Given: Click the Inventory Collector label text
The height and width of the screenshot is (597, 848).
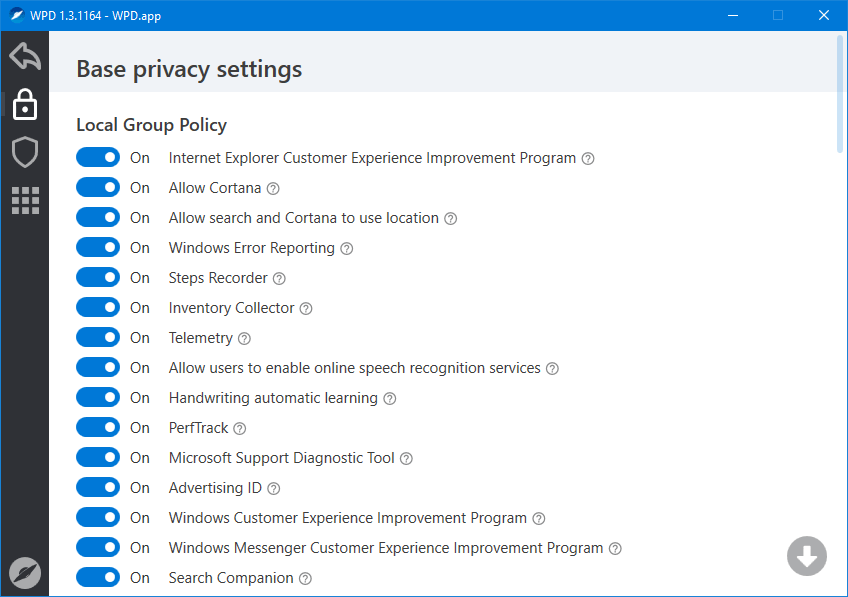Looking at the screenshot, I should click(x=231, y=308).
